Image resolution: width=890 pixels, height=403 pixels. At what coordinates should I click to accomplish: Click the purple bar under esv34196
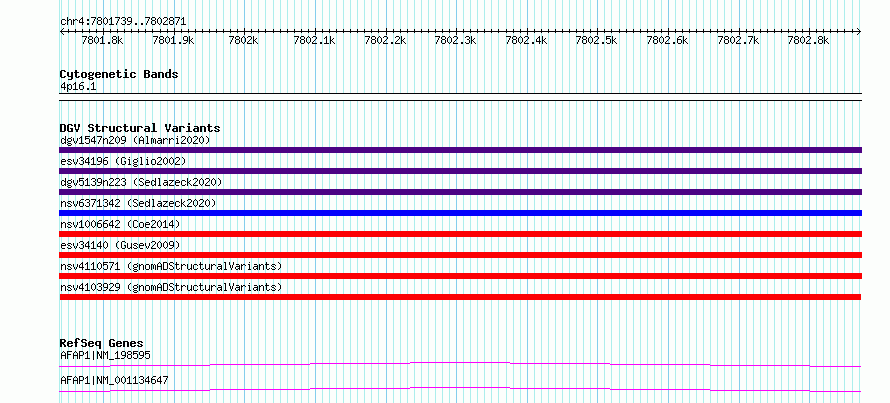tap(460, 171)
